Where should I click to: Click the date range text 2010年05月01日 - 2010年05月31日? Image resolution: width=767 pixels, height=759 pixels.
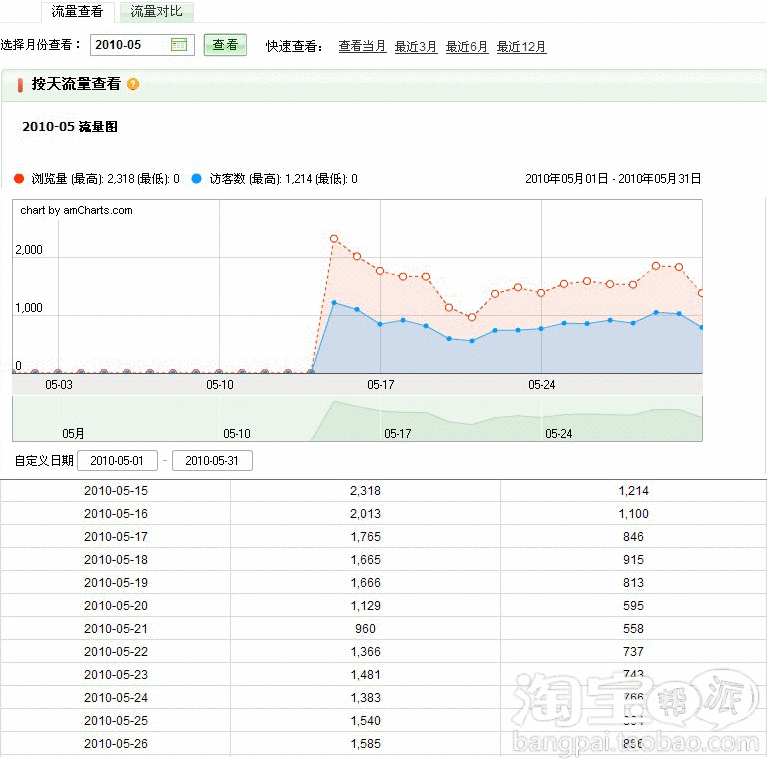(x=613, y=179)
